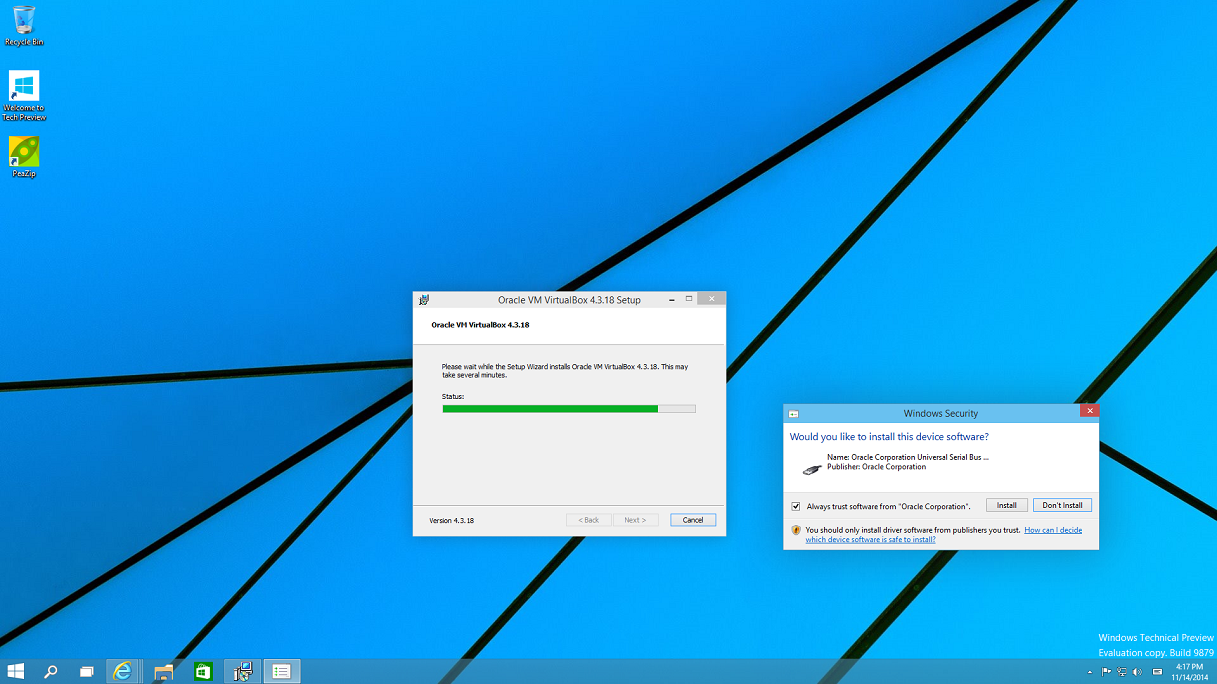
Task: Click the Windows Security taskbar item
Action: 282,672
